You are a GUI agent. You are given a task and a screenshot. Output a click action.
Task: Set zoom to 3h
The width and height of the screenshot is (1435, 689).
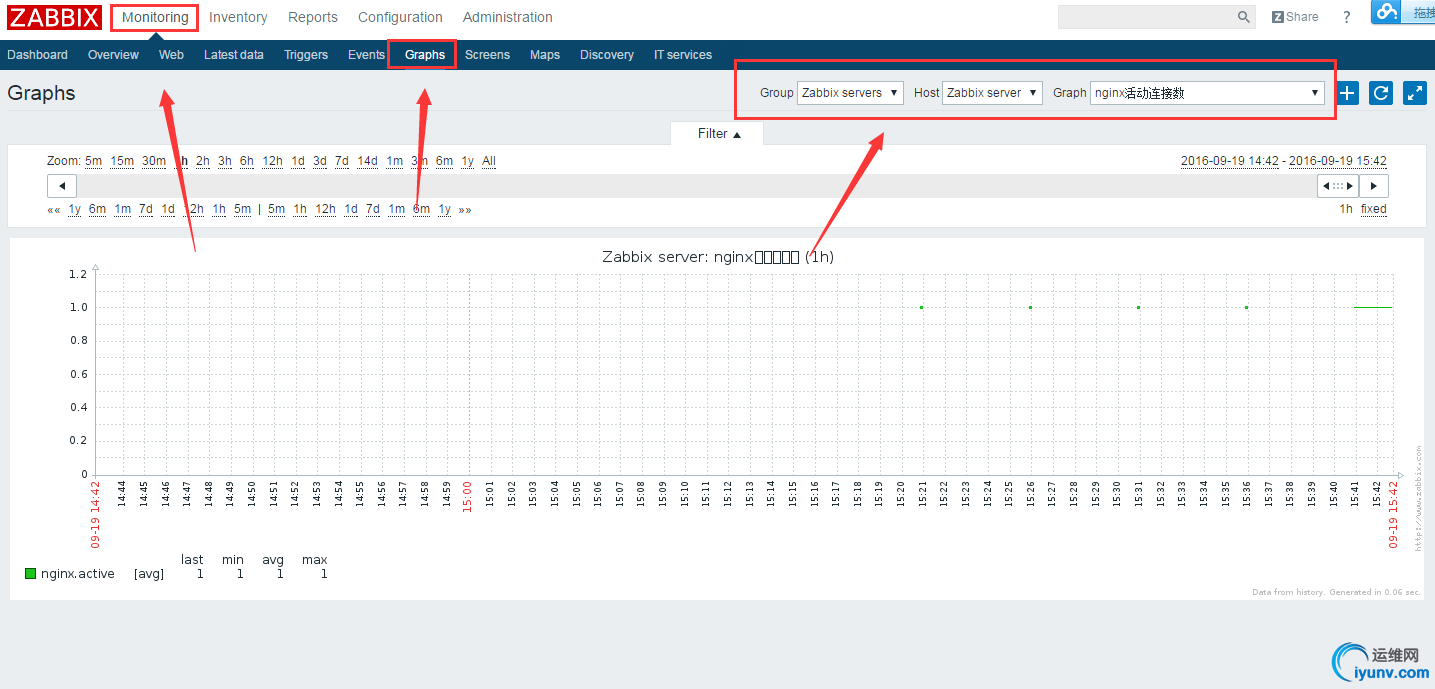(x=225, y=161)
